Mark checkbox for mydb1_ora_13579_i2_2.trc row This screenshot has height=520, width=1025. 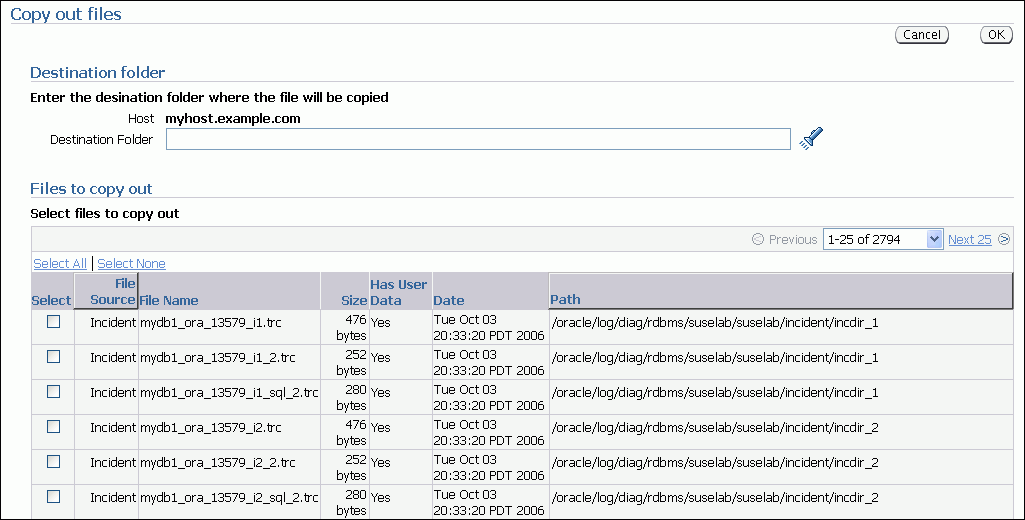[54, 462]
